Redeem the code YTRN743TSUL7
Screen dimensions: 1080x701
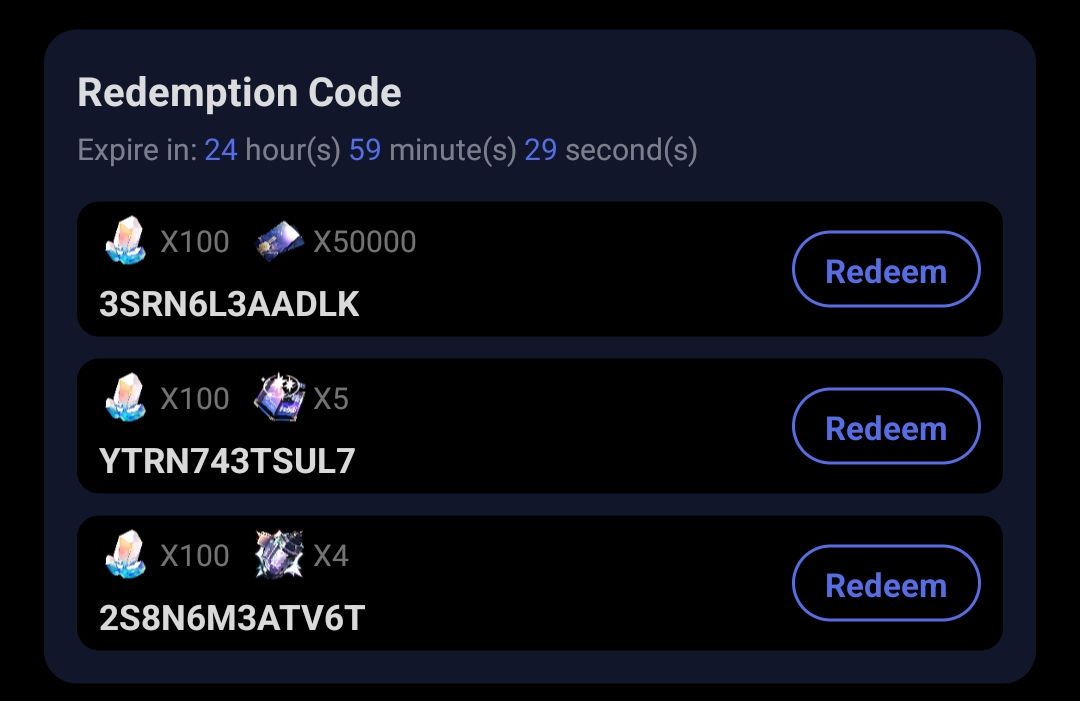click(886, 426)
